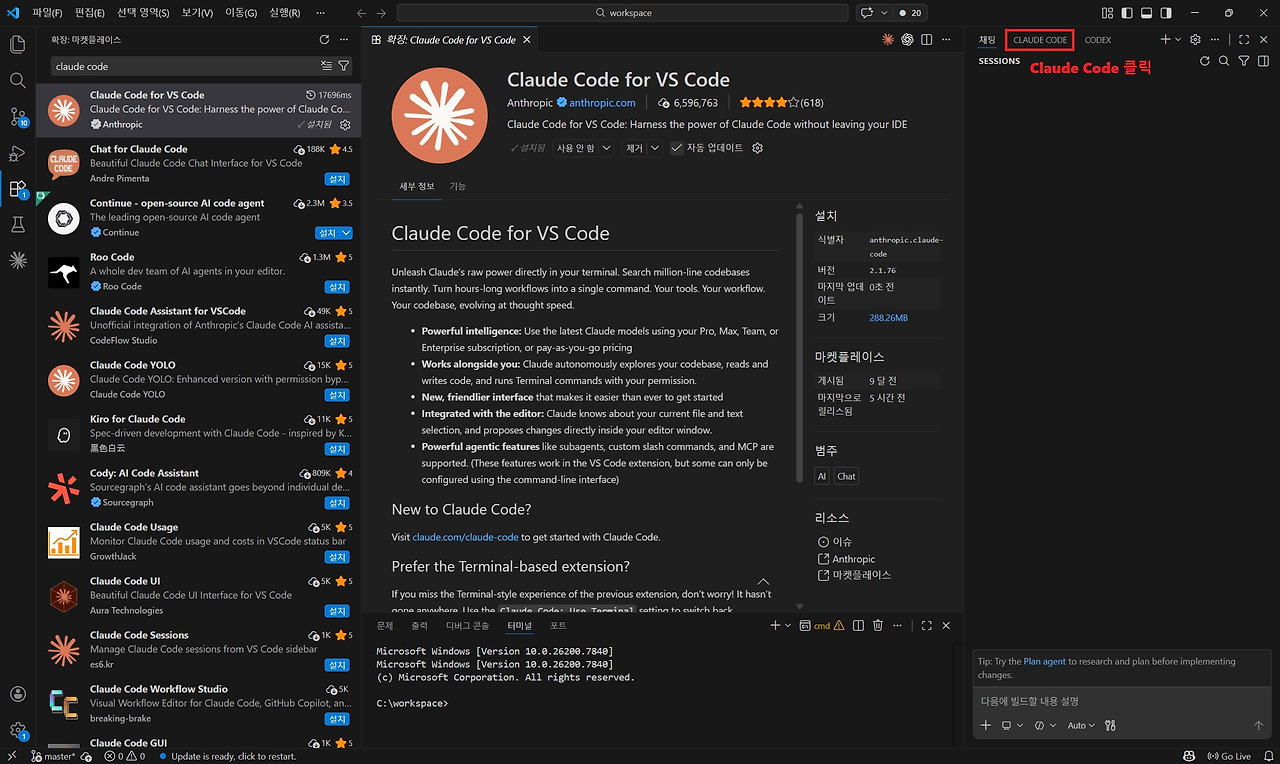1280x764 pixels.
Task: Split the editor to the right
Action: tap(927, 40)
